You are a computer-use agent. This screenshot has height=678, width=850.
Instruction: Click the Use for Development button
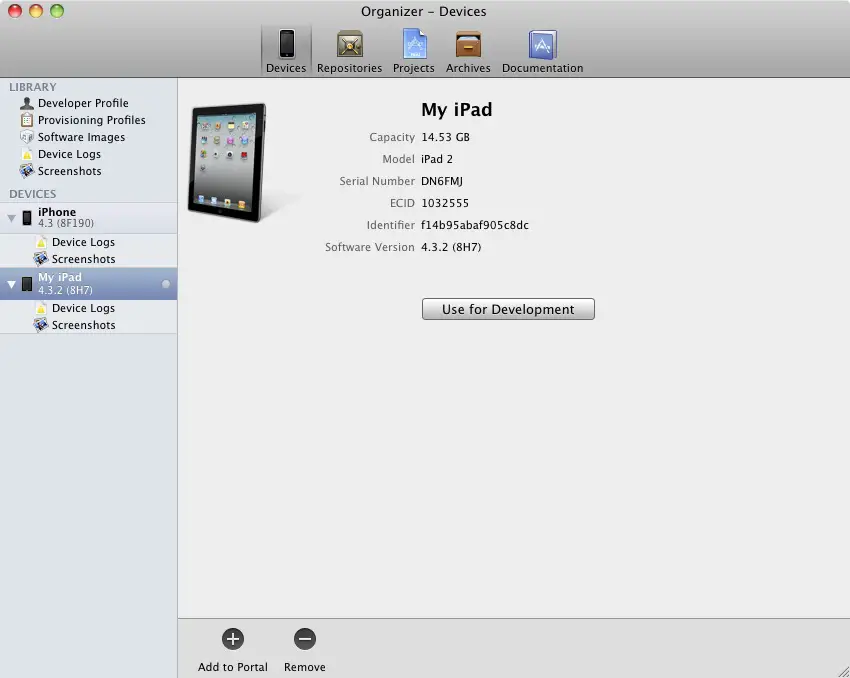[508, 309]
